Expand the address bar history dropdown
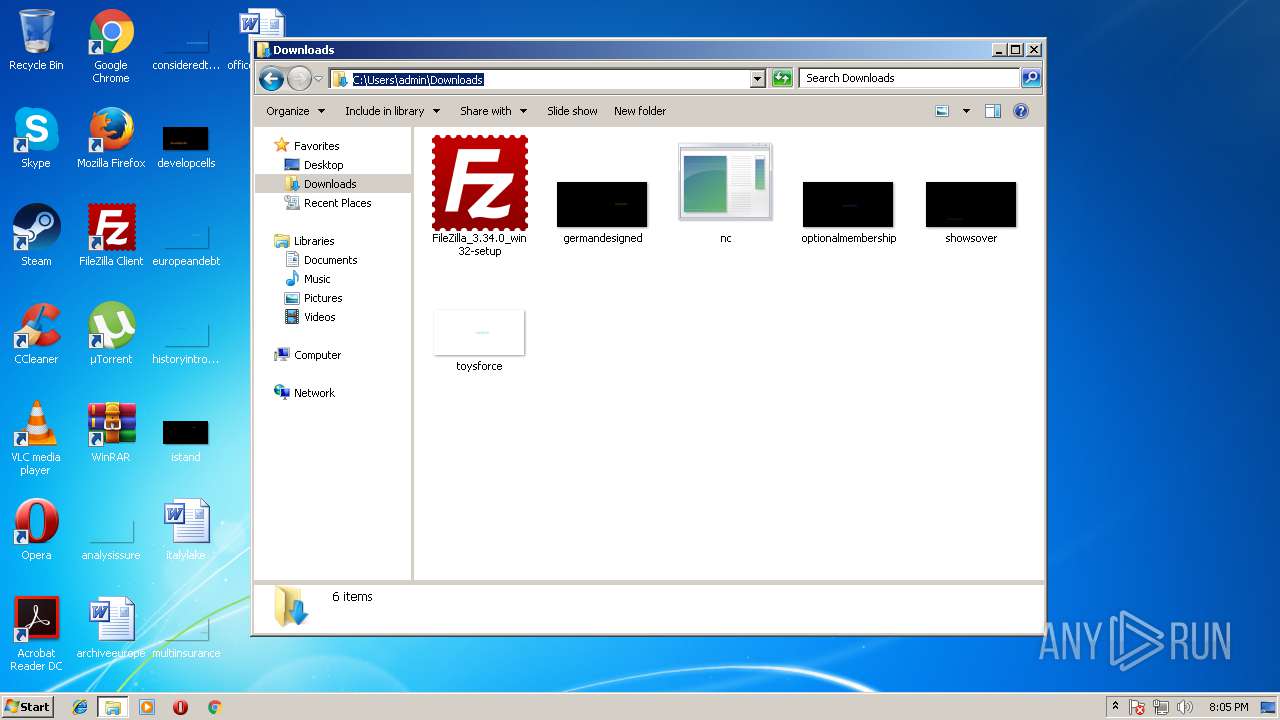This screenshot has width=1280, height=720. 757,78
